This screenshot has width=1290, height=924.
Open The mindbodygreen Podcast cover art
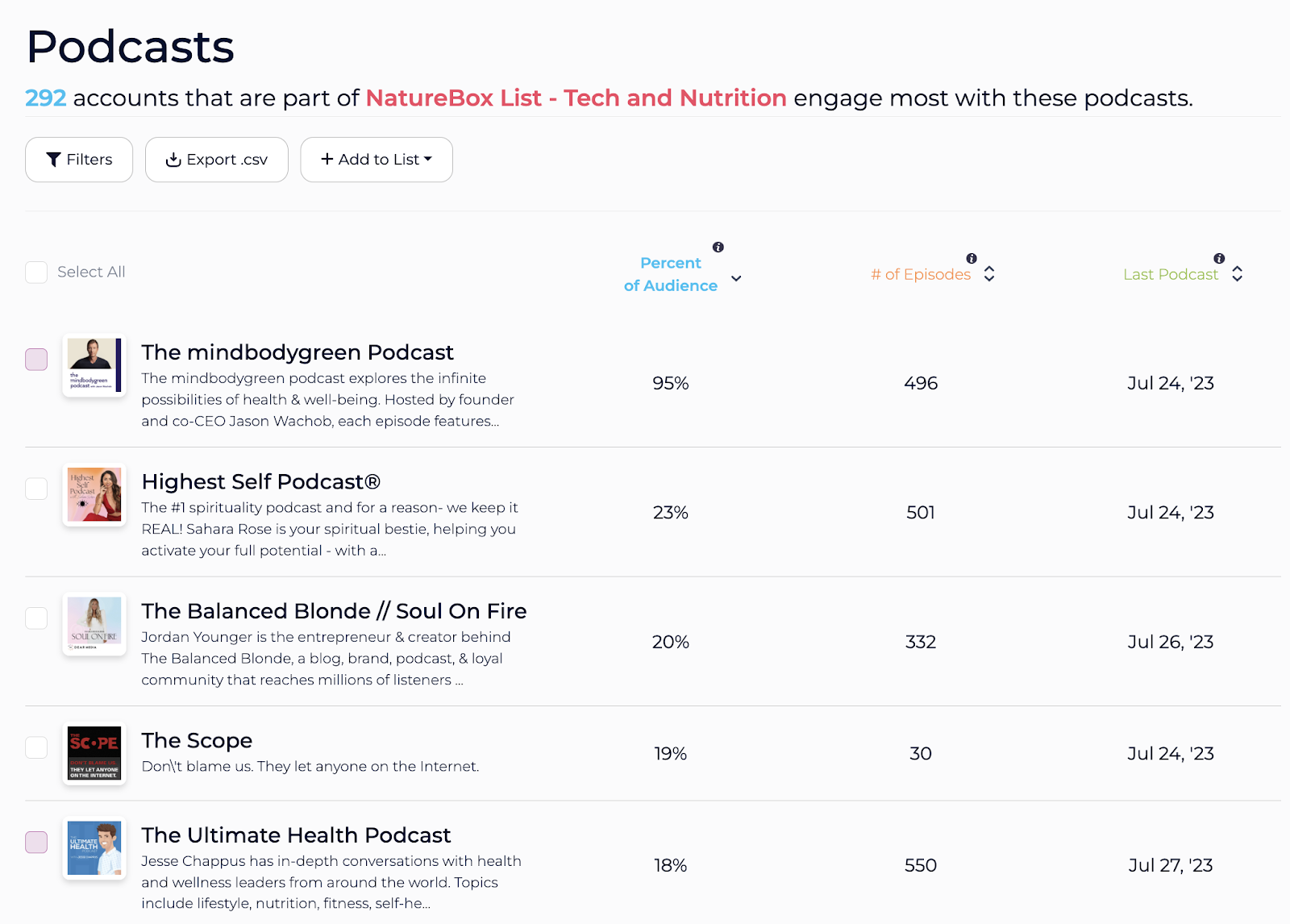(94, 365)
